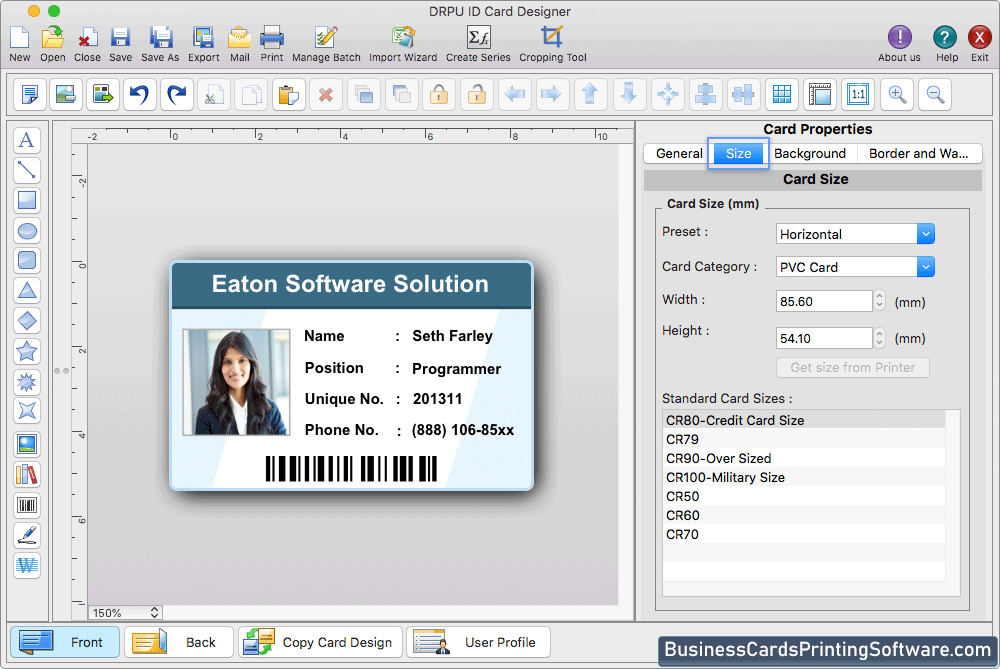Select the Triangle shape tool
The image size is (1000, 669).
[27, 291]
